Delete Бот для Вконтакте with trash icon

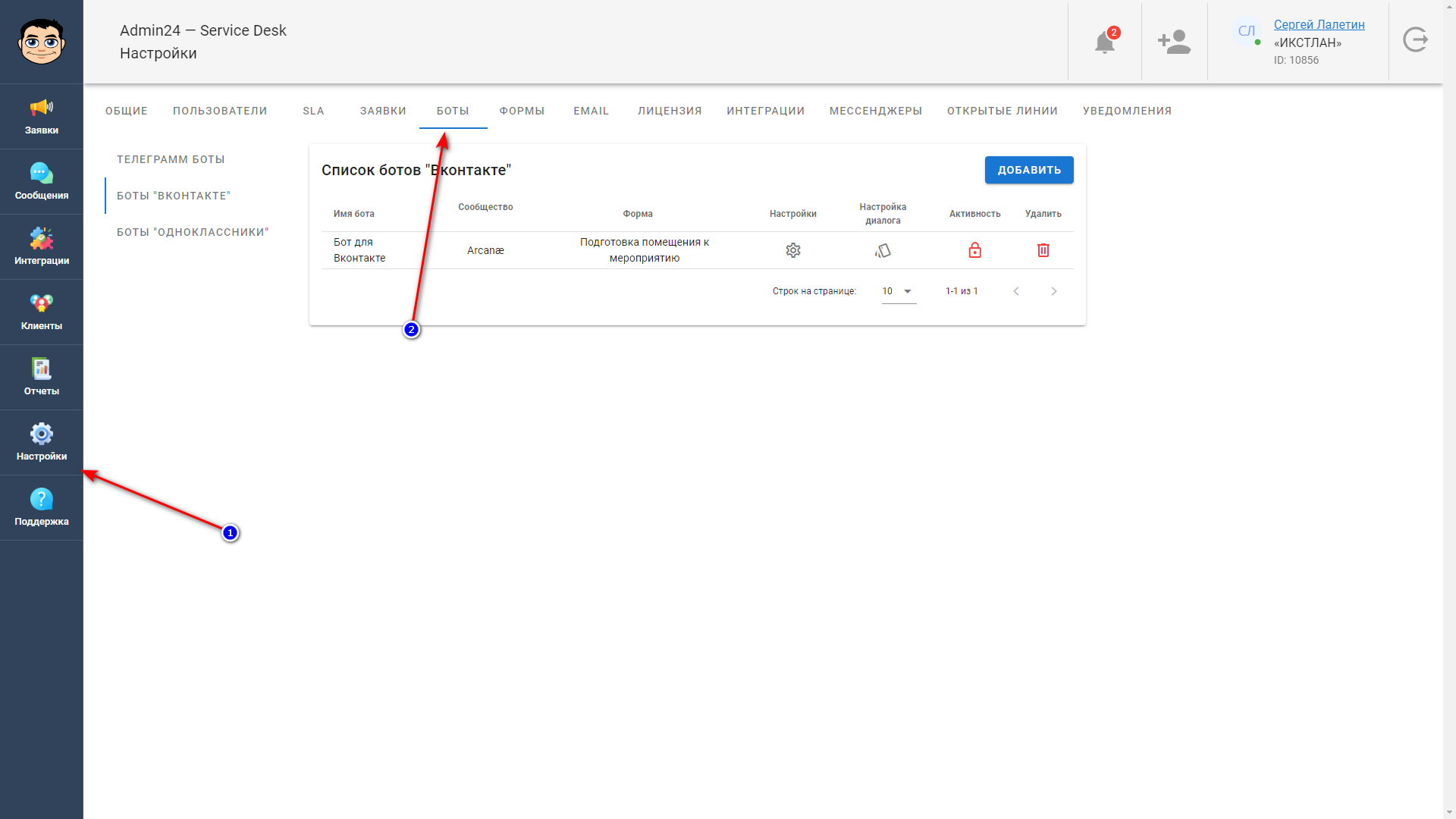1043,250
